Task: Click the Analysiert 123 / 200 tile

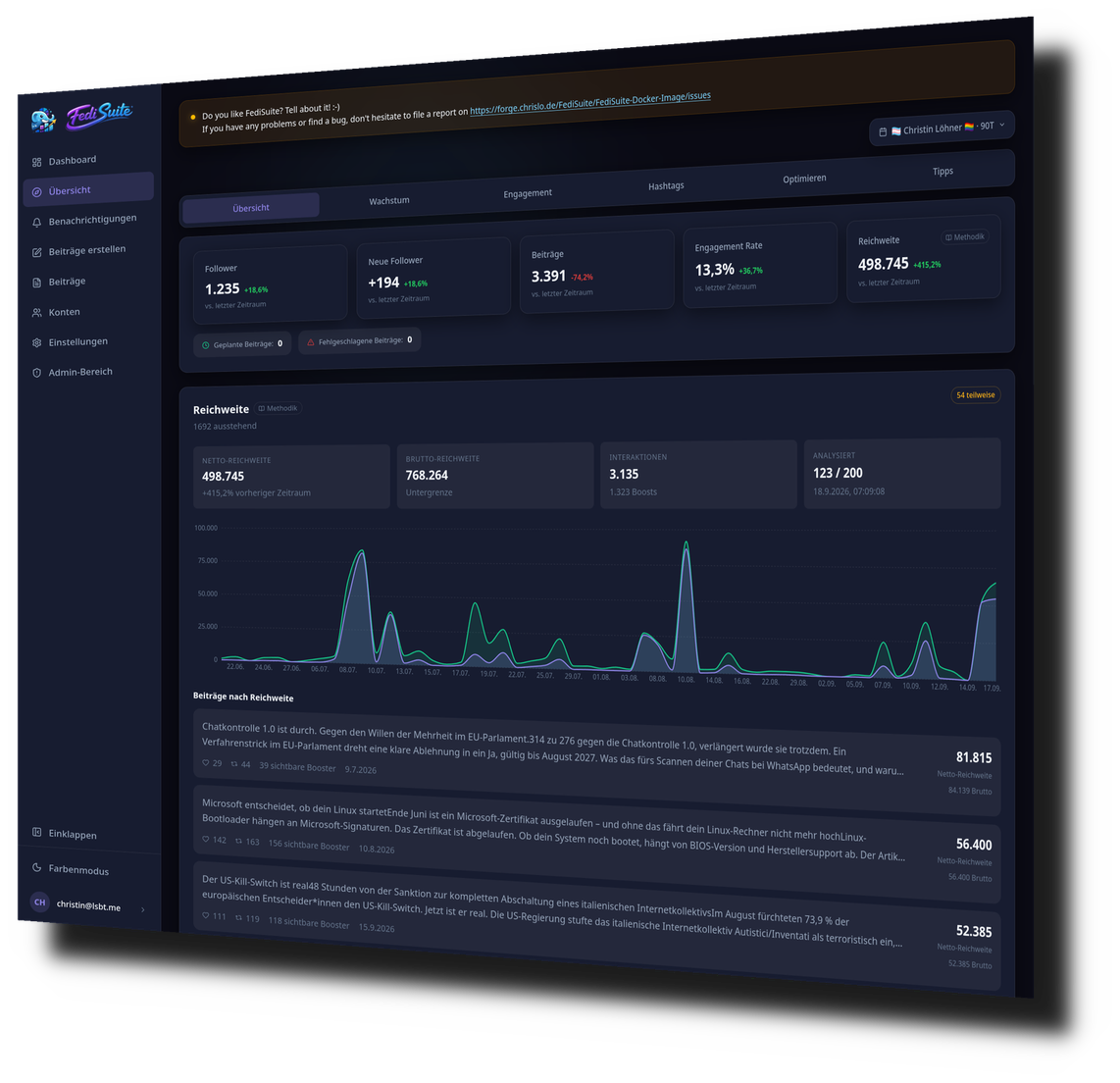Action: click(x=902, y=473)
